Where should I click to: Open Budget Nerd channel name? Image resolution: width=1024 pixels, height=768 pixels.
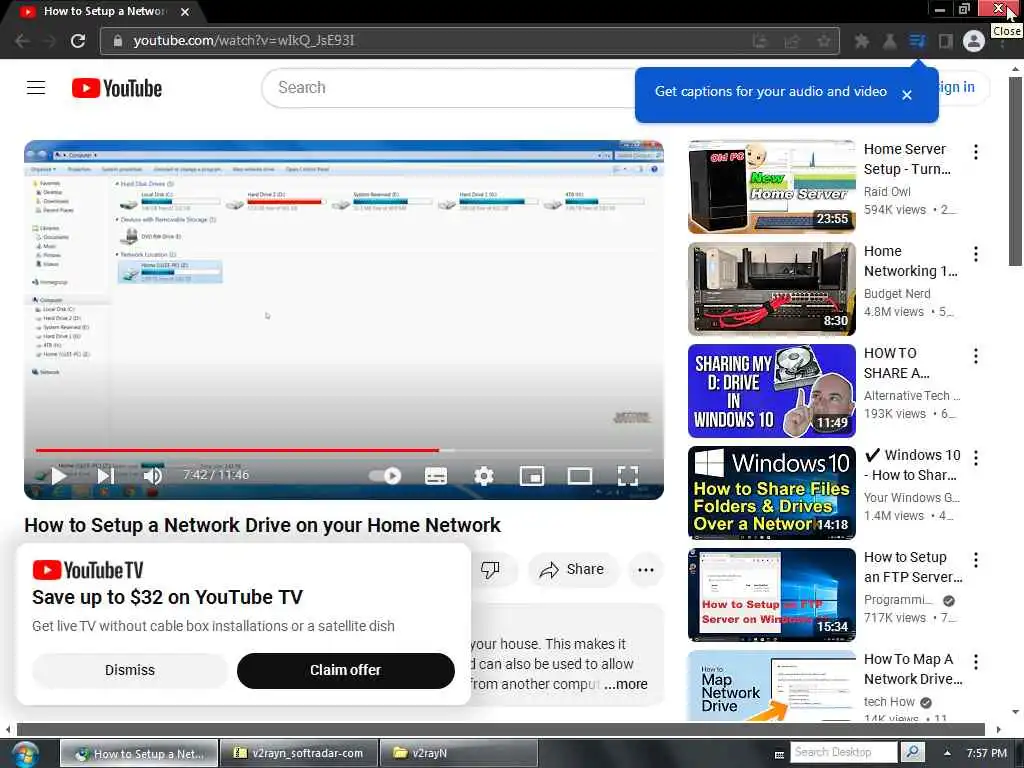point(897,293)
